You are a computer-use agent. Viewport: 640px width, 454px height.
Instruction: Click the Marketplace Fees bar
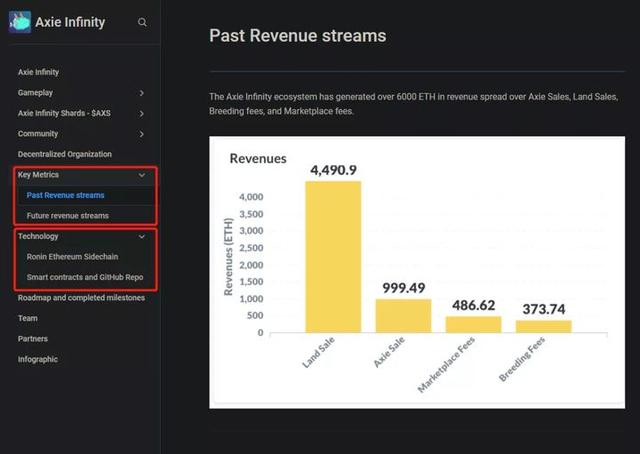(x=473, y=325)
